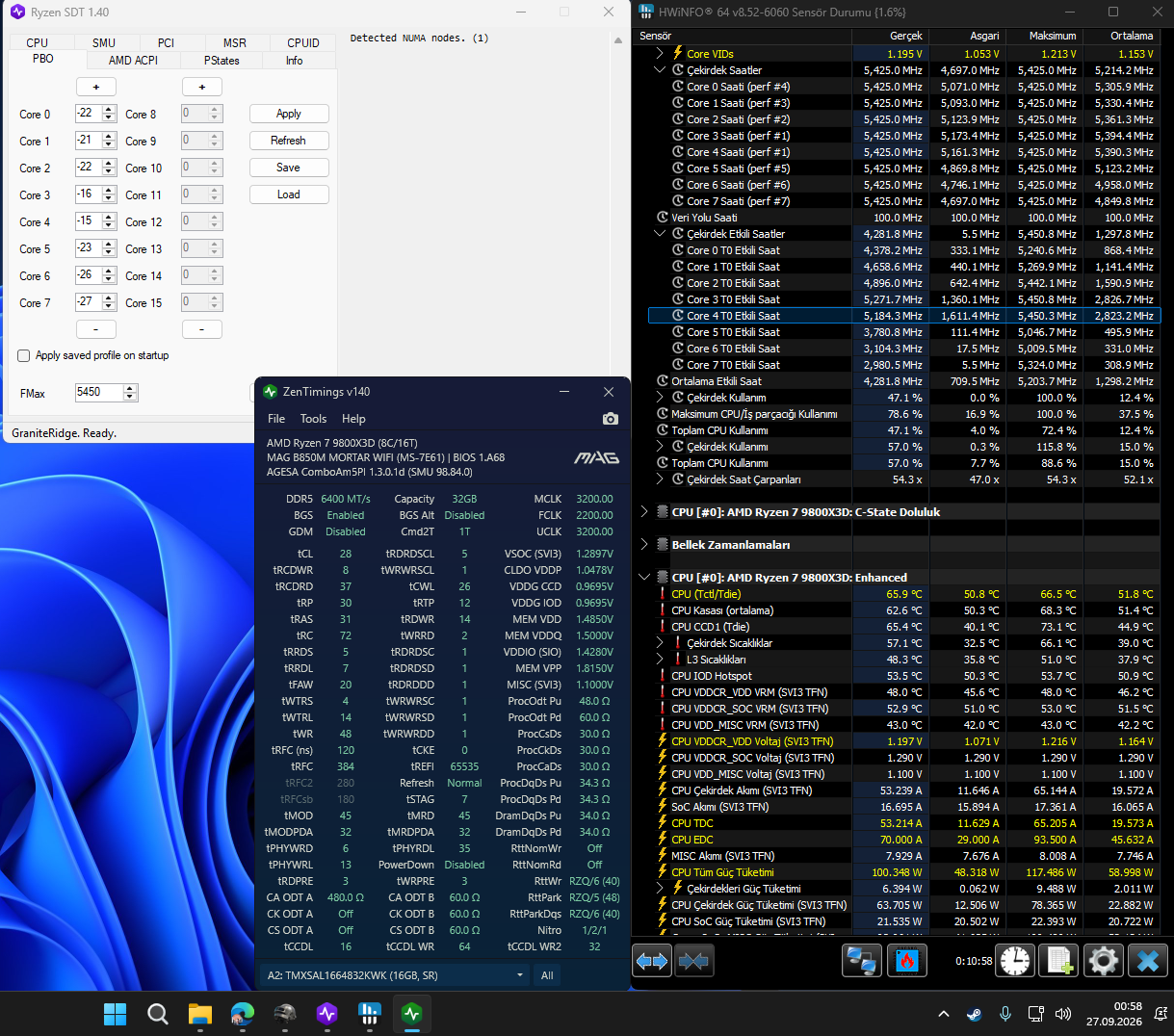
Task: Click minus button below Core 7 column
Action: [x=96, y=329]
